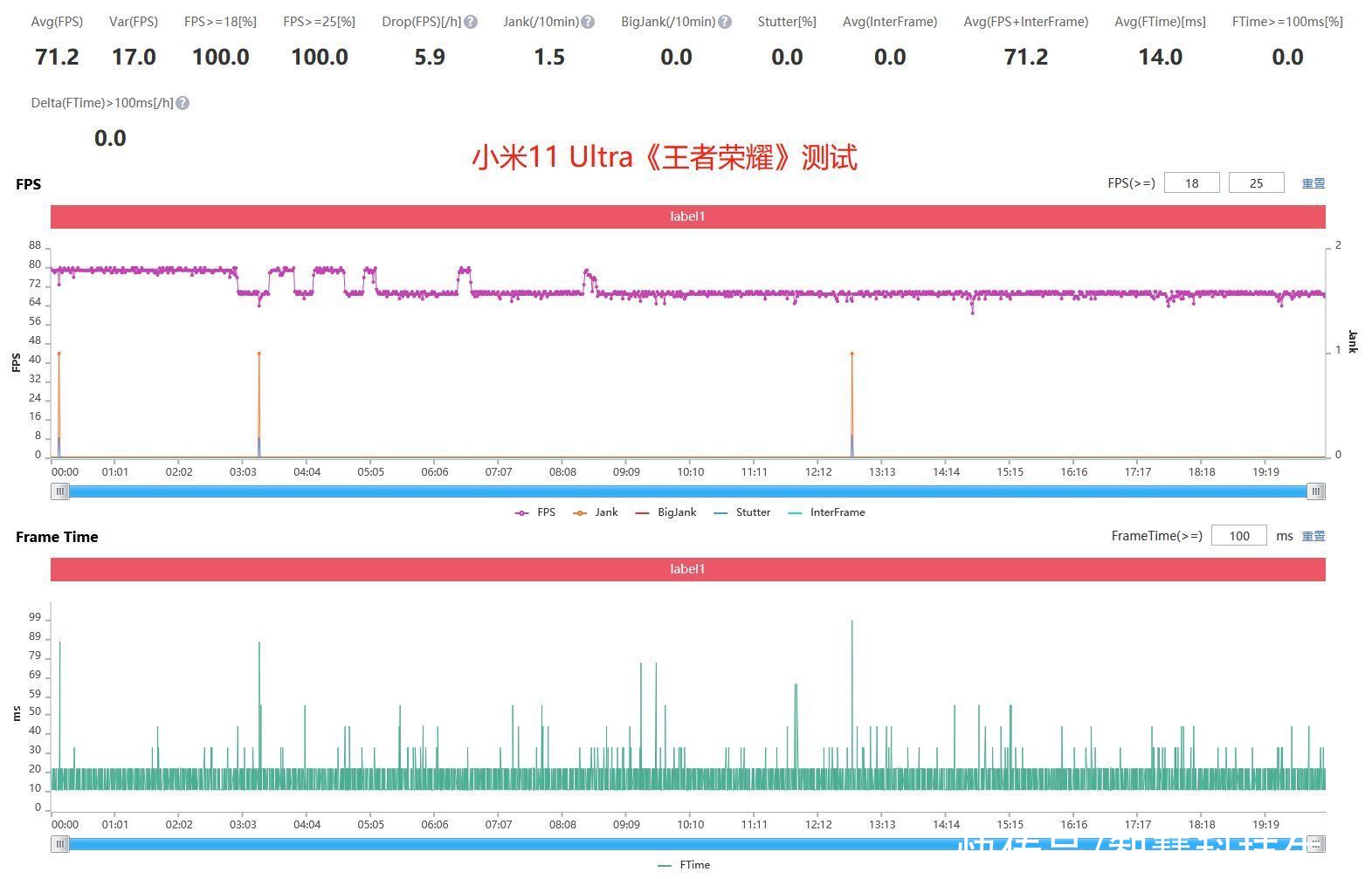
Task: Open help icon next to BigJank(/10min)
Action: tap(725, 22)
